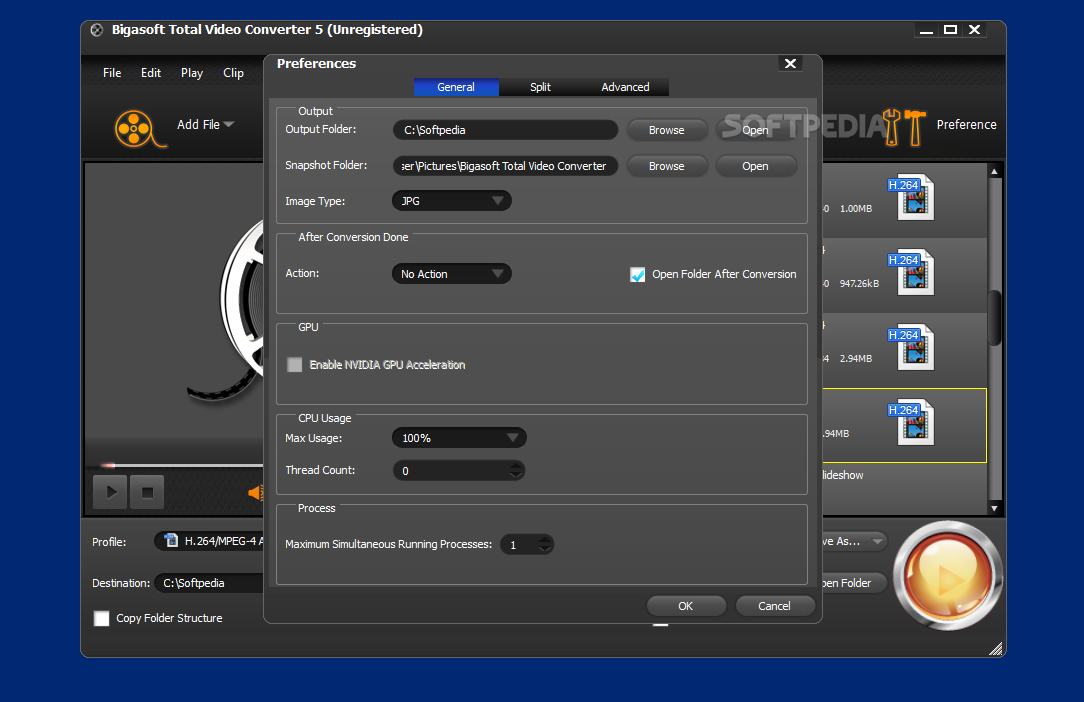Enable NVIDIA GPU Acceleration checkbox
This screenshot has width=1084, height=702.
295,364
